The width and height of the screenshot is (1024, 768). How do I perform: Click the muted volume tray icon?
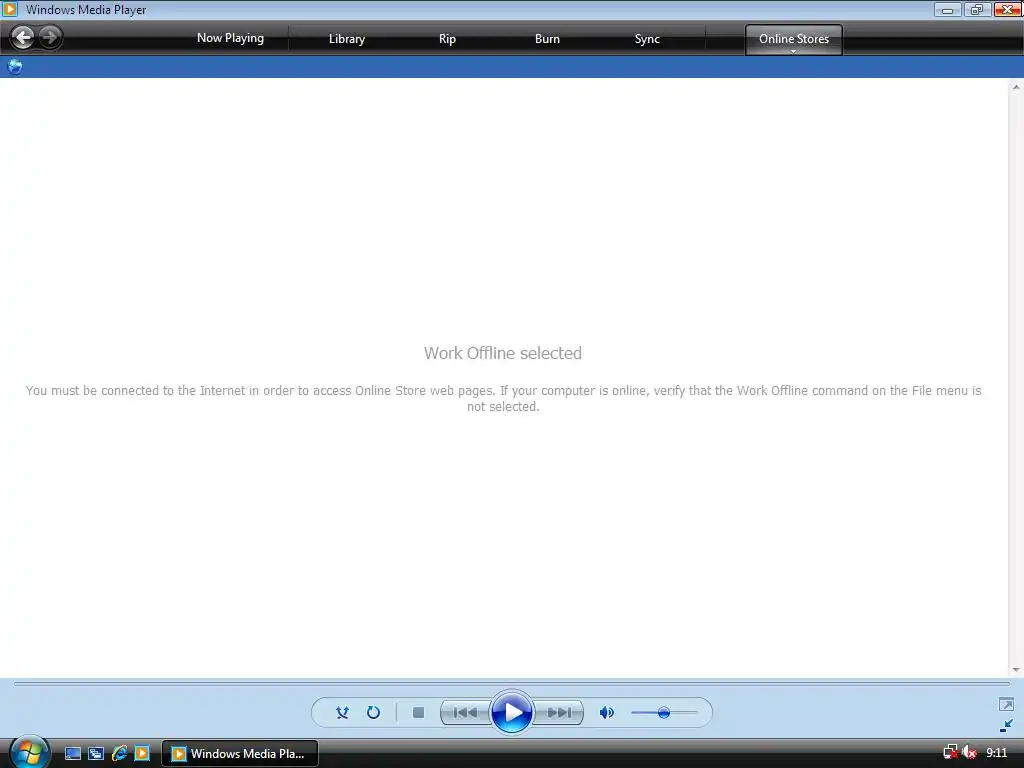pos(969,753)
